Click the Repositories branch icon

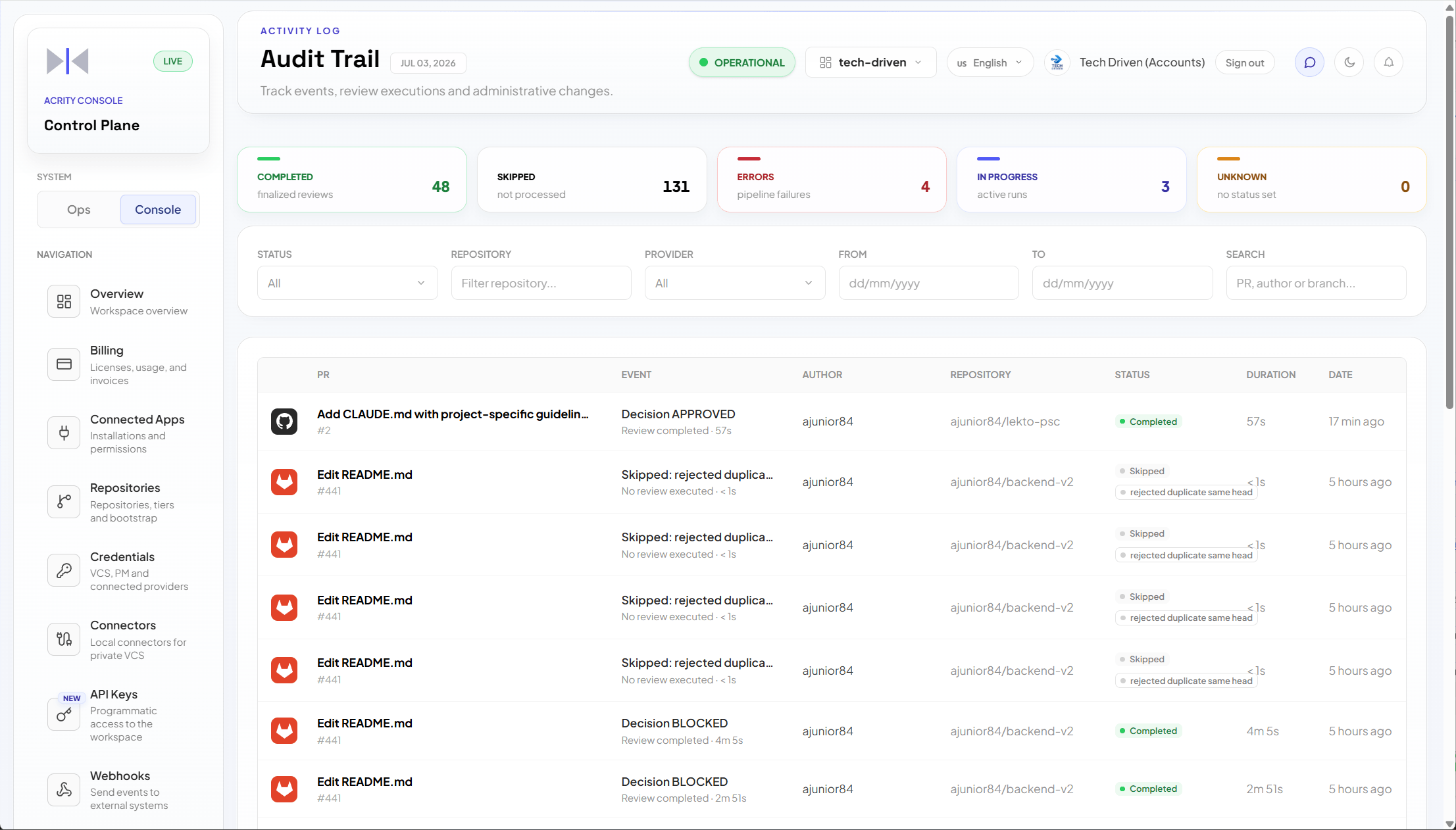pos(64,502)
